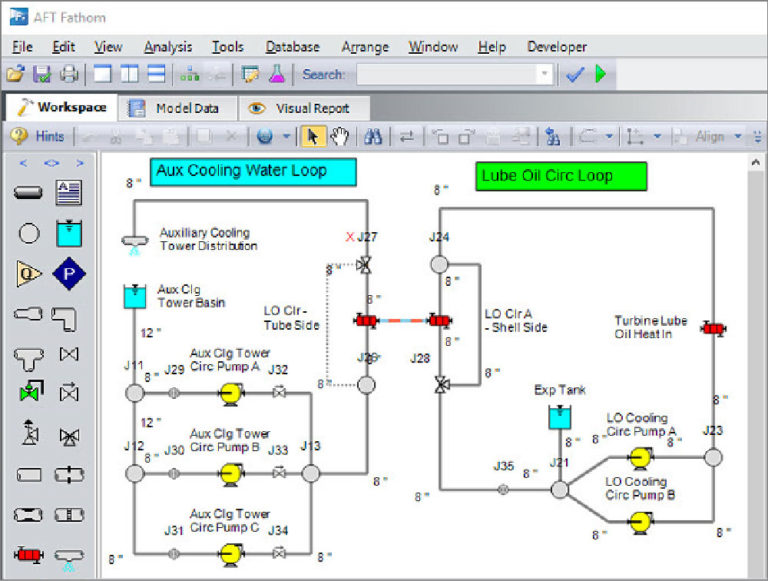Pick the spray discharge tool in the toolbox
The image size is (768, 581).
(69, 559)
